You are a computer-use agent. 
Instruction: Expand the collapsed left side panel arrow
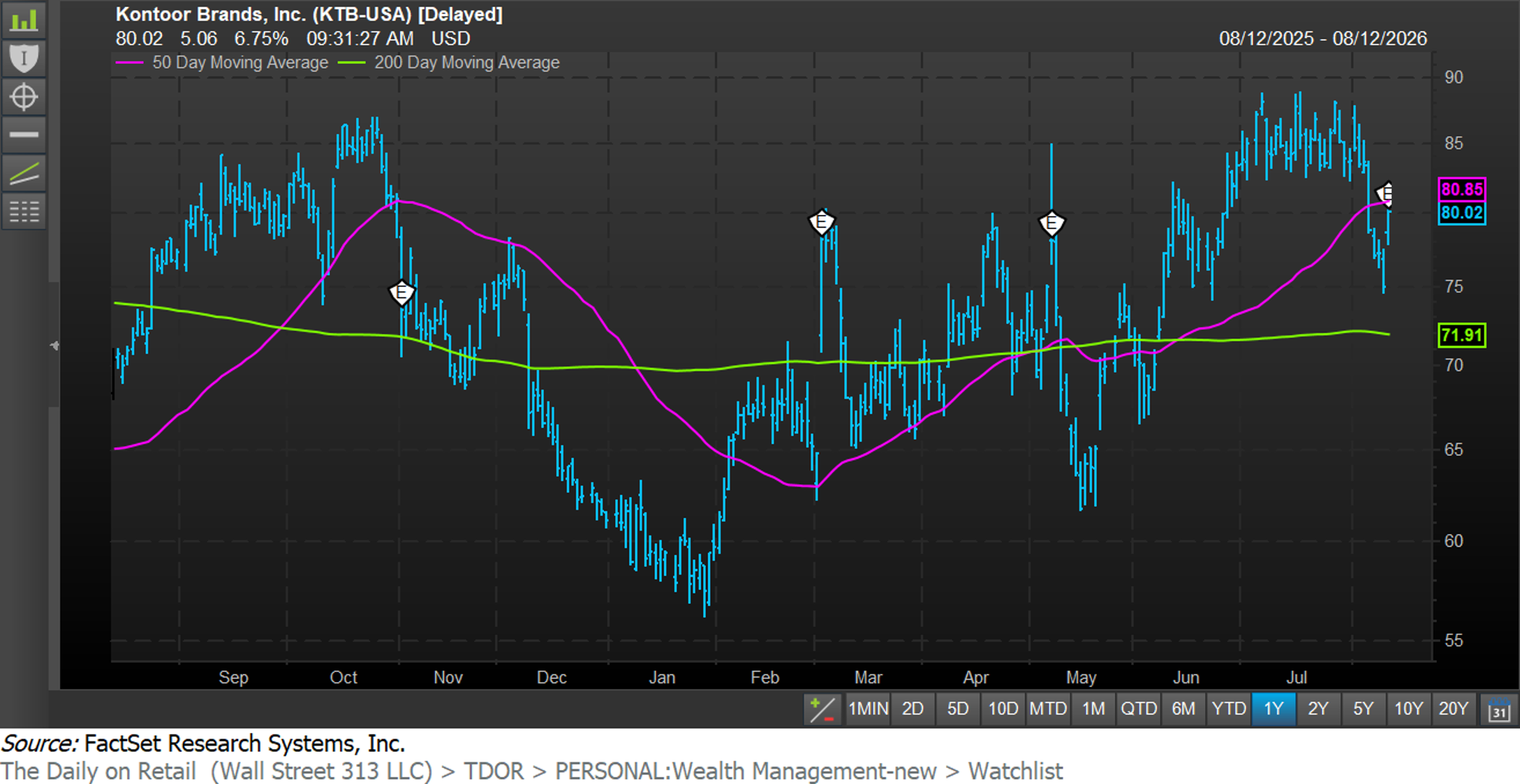pos(54,345)
